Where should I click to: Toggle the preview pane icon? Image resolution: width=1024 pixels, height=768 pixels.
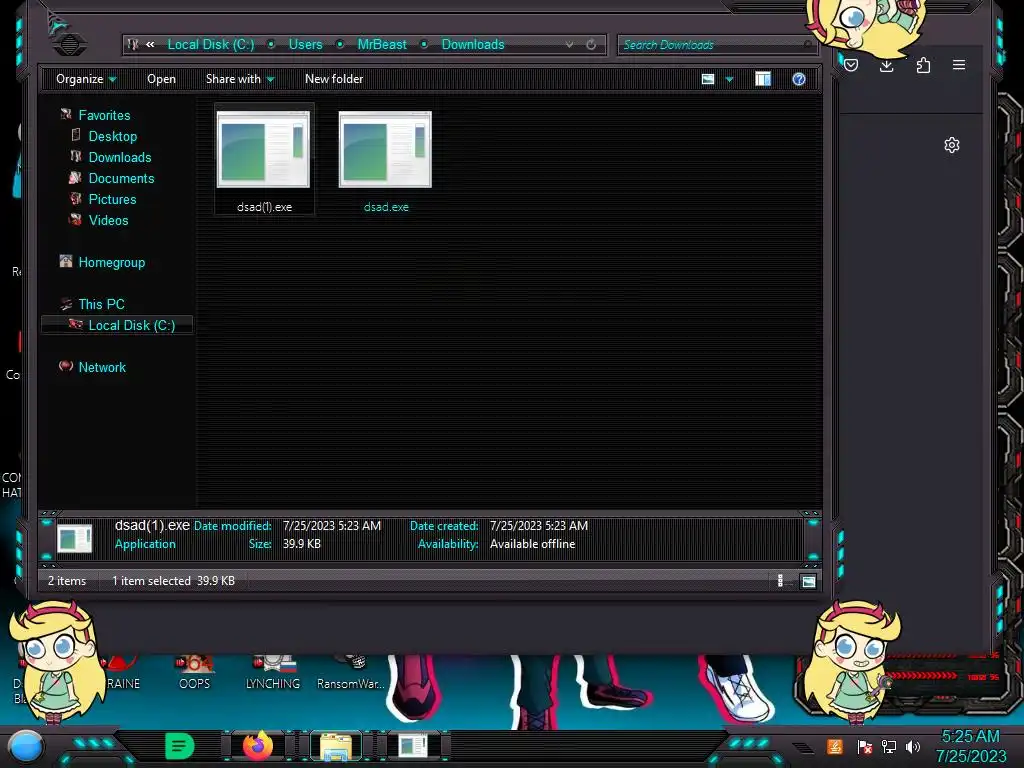763,79
